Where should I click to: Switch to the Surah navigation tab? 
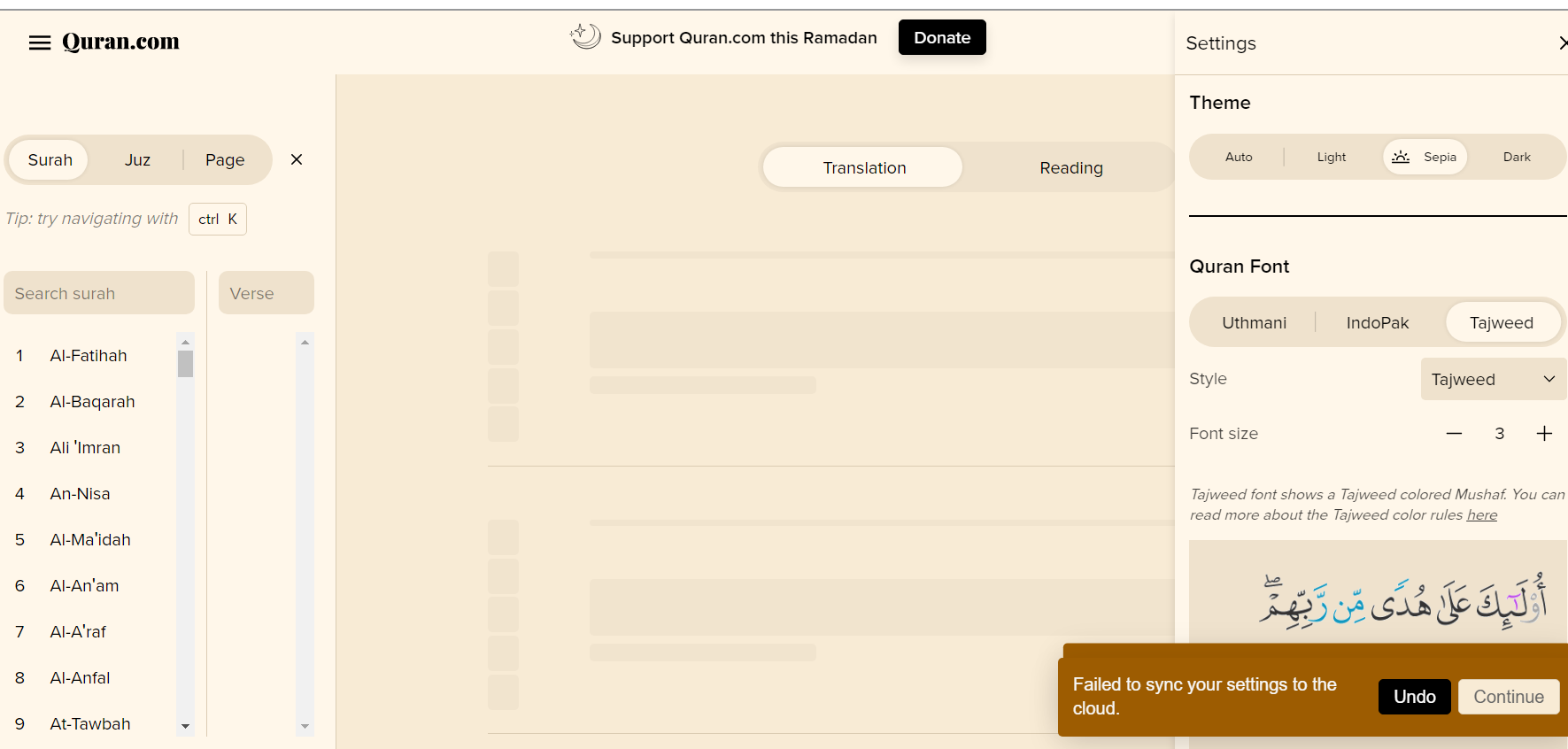[x=50, y=159]
